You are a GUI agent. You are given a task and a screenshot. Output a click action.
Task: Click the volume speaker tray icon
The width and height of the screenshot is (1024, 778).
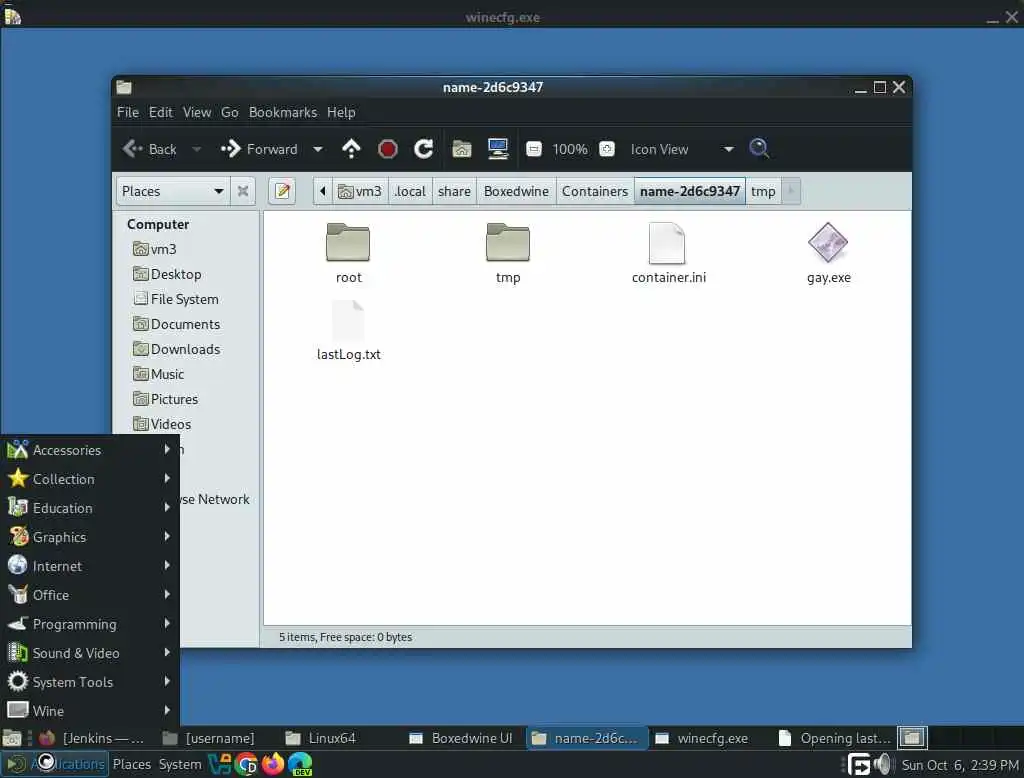click(x=882, y=764)
